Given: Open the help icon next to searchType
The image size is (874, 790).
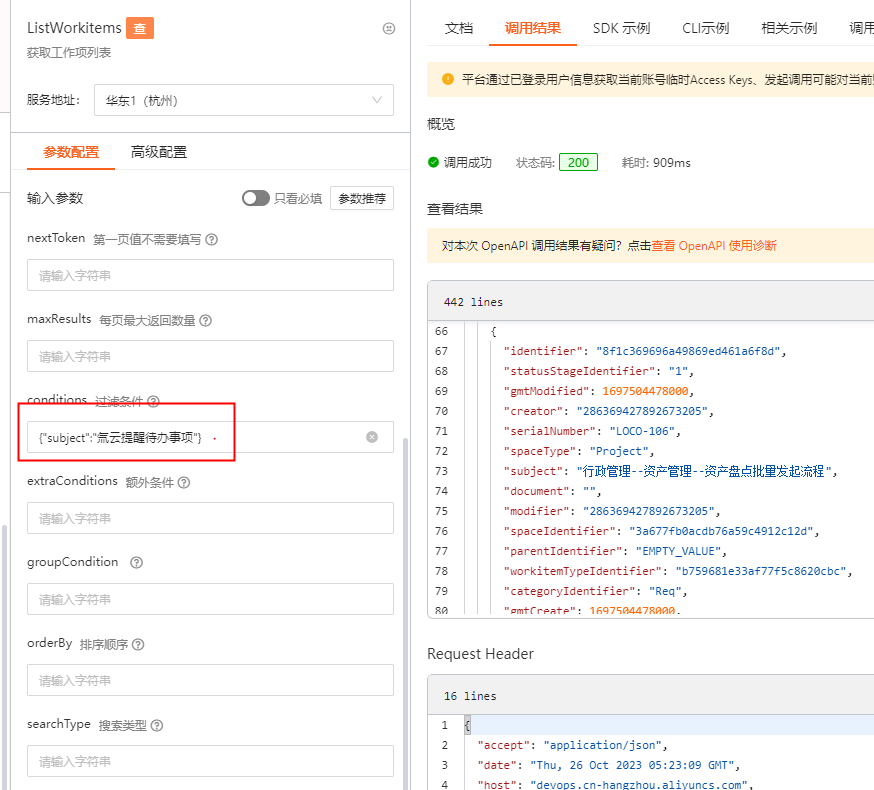Looking at the screenshot, I should click(157, 725).
